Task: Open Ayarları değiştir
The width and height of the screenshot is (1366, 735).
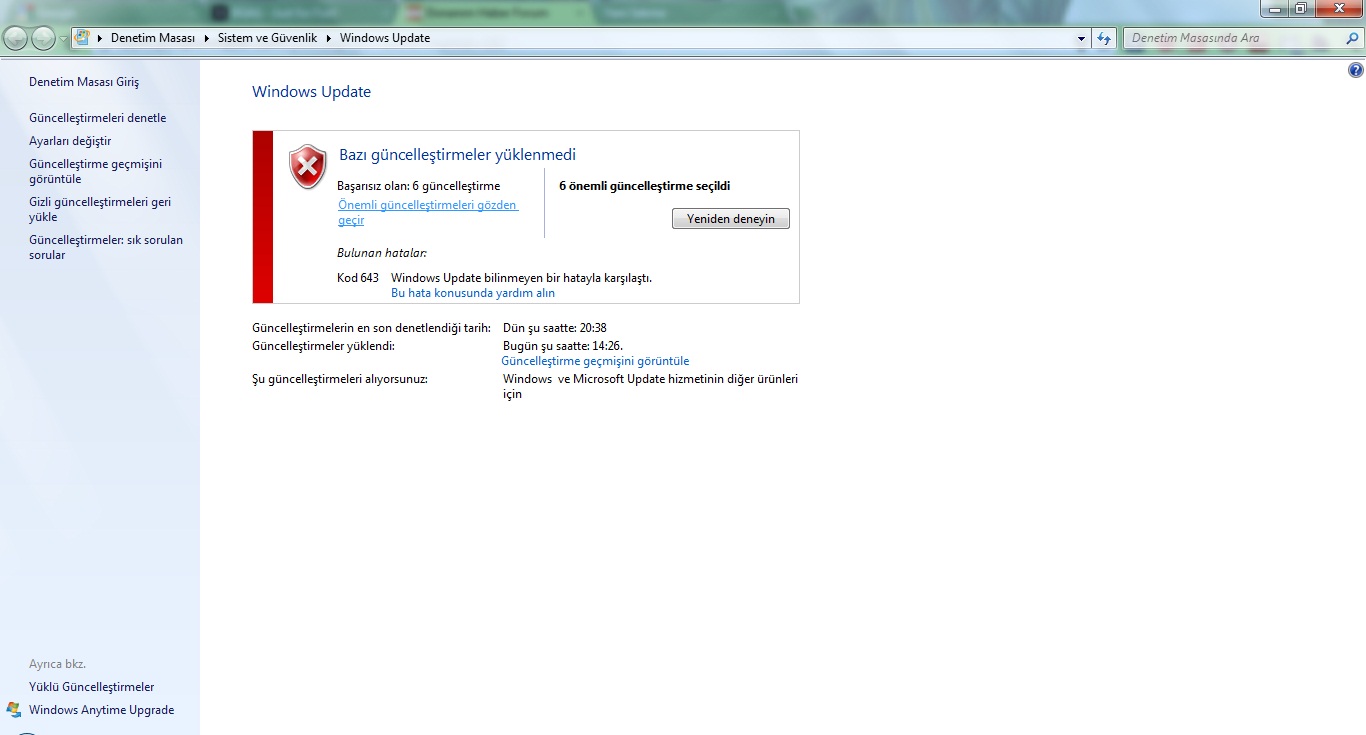Action: click(x=70, y=141)
